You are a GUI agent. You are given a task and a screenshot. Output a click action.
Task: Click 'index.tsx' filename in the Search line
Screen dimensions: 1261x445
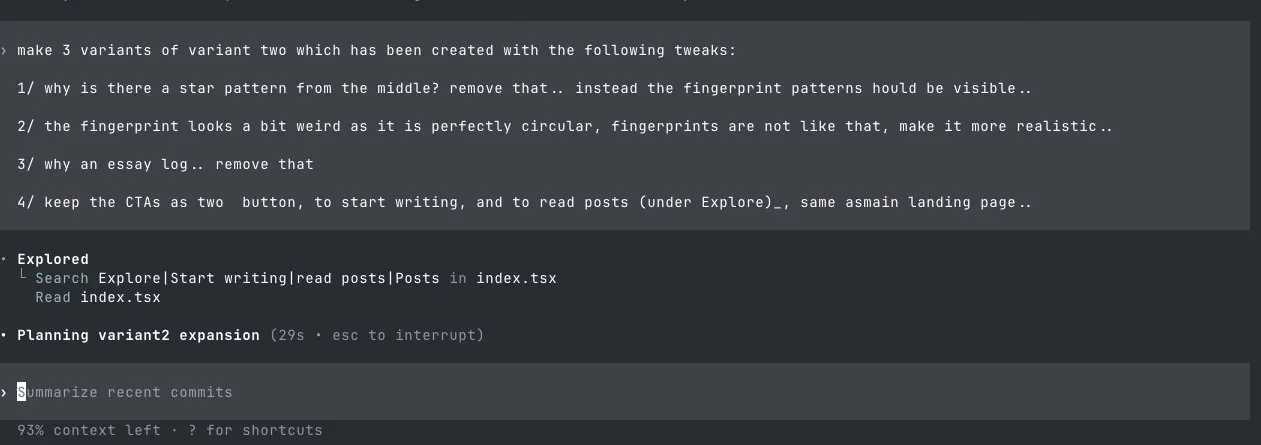click(516, 278)
